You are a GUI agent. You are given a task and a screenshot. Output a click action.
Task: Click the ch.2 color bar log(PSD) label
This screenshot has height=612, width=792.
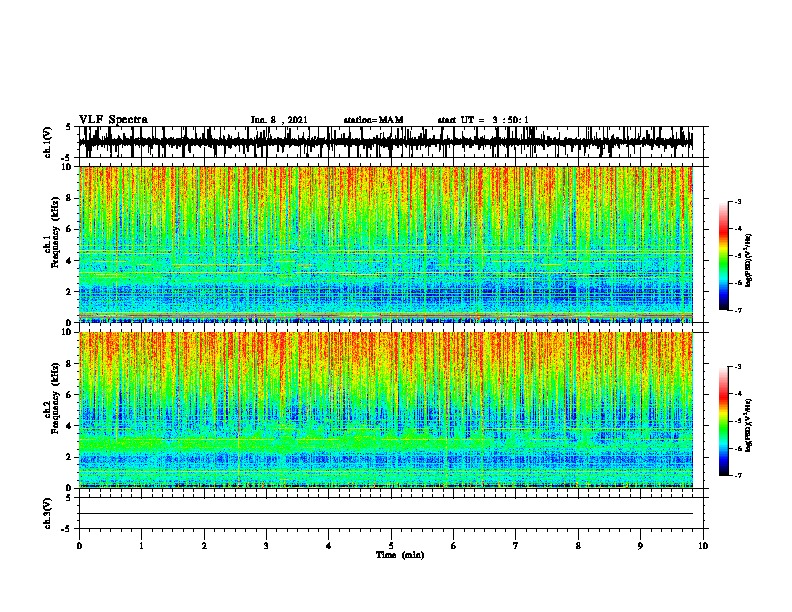click(x=749, y=425)
